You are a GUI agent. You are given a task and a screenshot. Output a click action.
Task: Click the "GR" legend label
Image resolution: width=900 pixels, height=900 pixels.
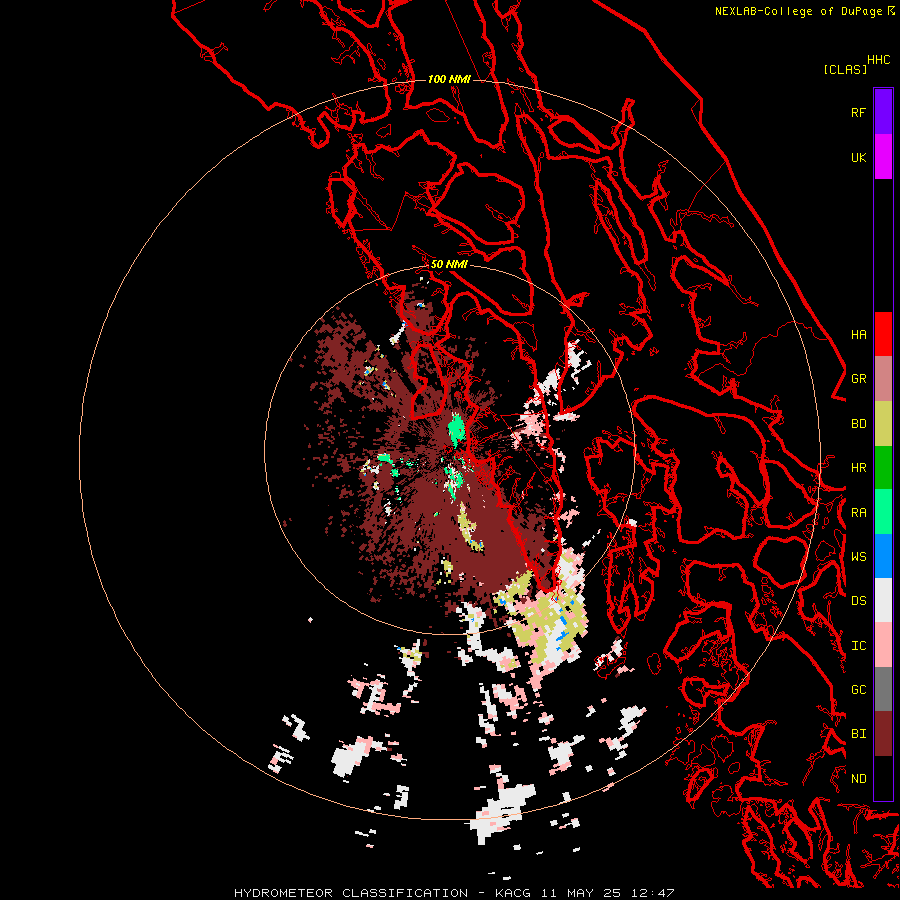pos(859,379)
